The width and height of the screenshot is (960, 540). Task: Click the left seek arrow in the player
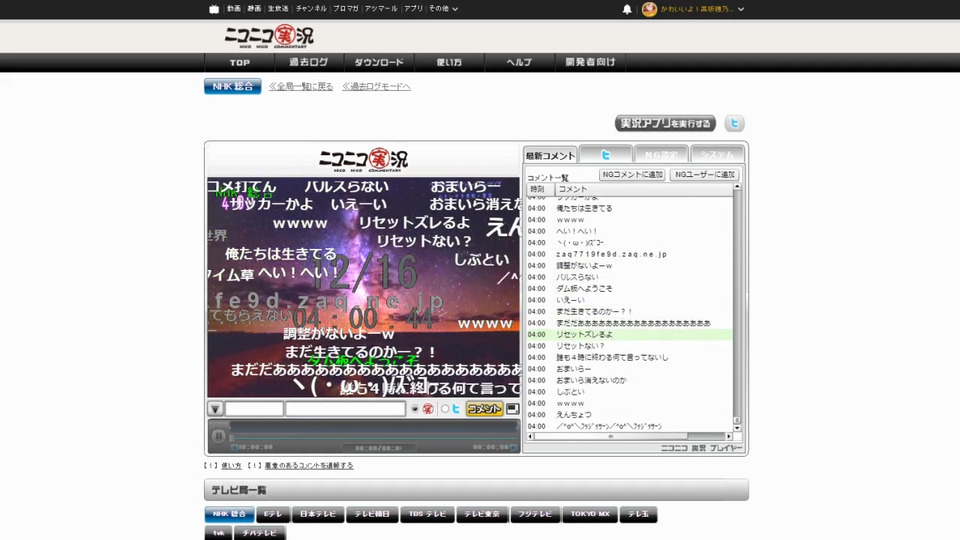[x=234, y=448]
